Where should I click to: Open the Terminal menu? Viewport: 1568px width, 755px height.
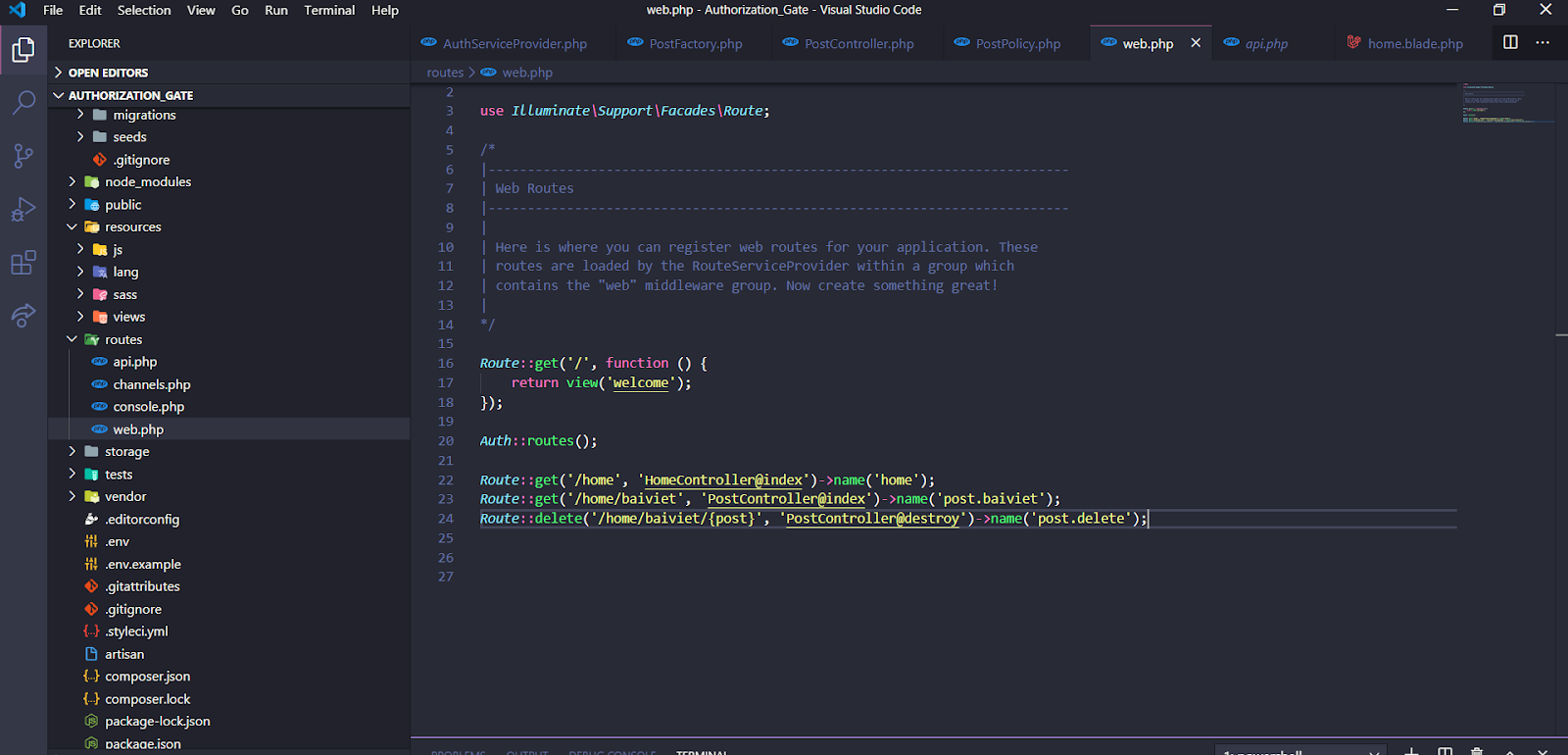tap(329, 10)
